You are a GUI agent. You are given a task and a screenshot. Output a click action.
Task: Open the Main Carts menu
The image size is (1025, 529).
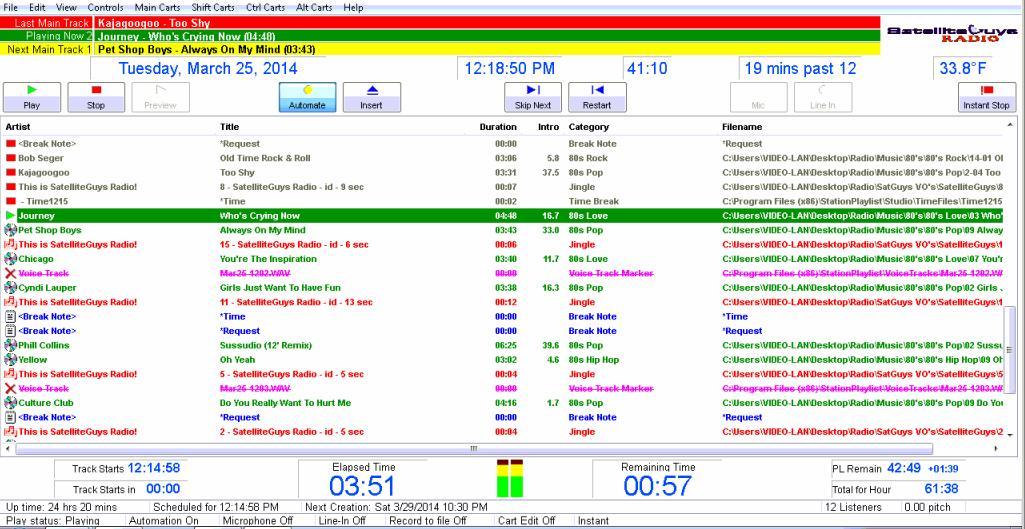click(x=157, y=7)
